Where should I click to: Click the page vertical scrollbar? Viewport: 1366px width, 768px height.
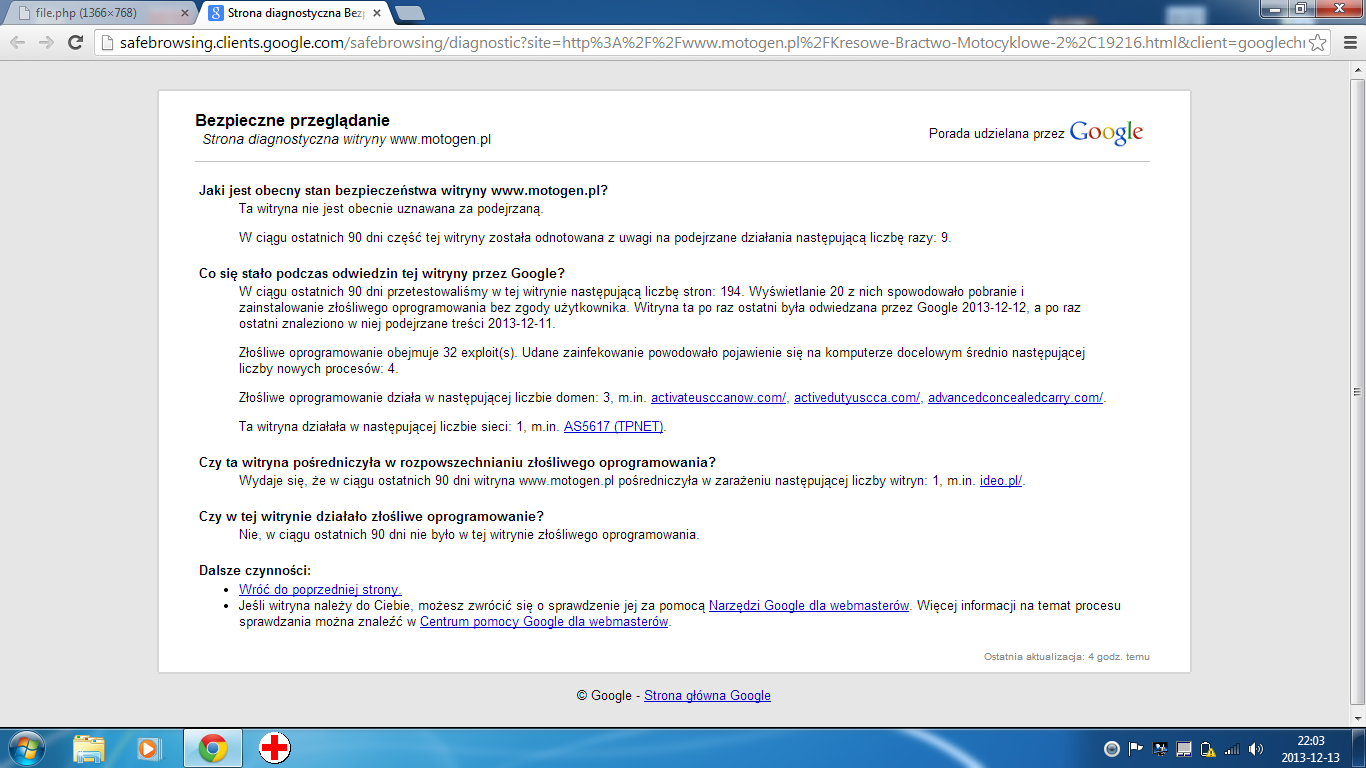pos(1357,393)
